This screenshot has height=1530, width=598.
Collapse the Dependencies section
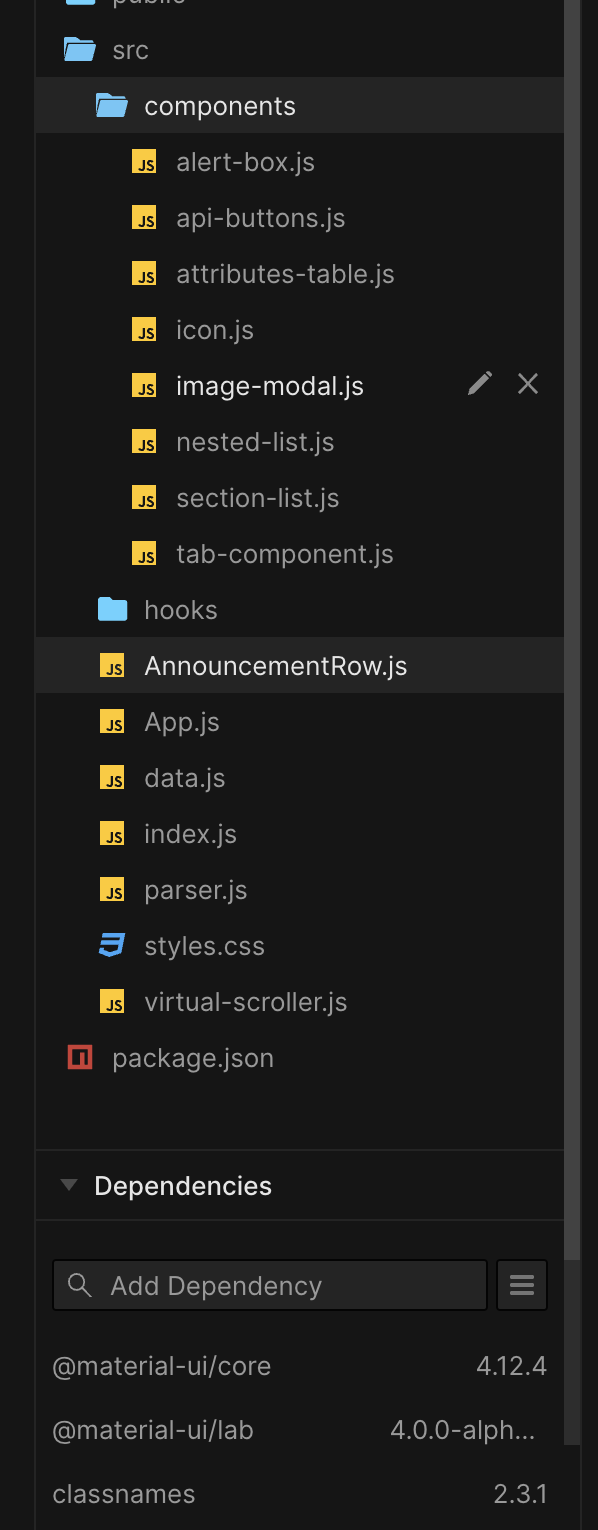(x=68, y=1185)
